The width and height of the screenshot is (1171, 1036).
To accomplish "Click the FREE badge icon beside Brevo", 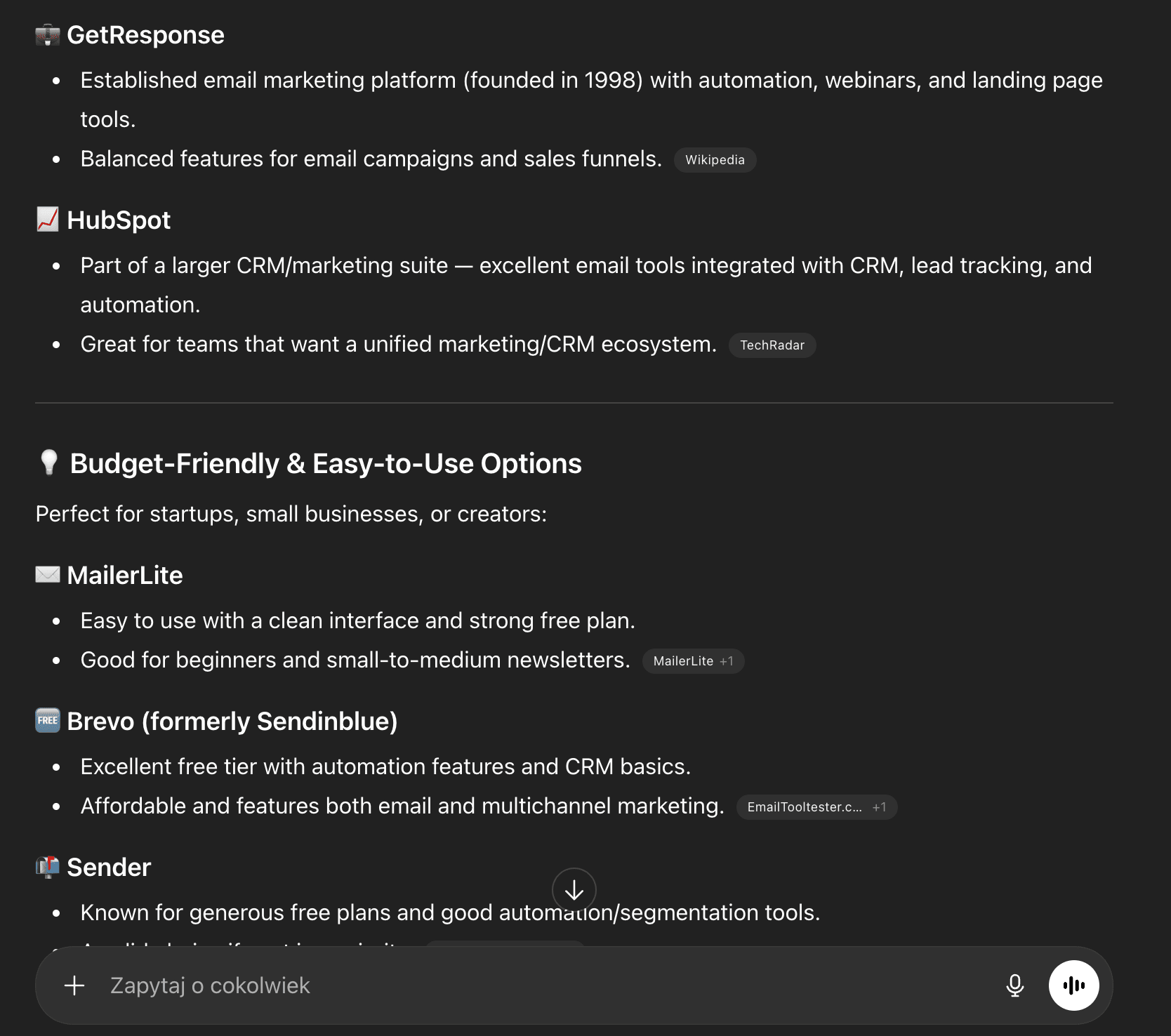I will click(47, 720).
